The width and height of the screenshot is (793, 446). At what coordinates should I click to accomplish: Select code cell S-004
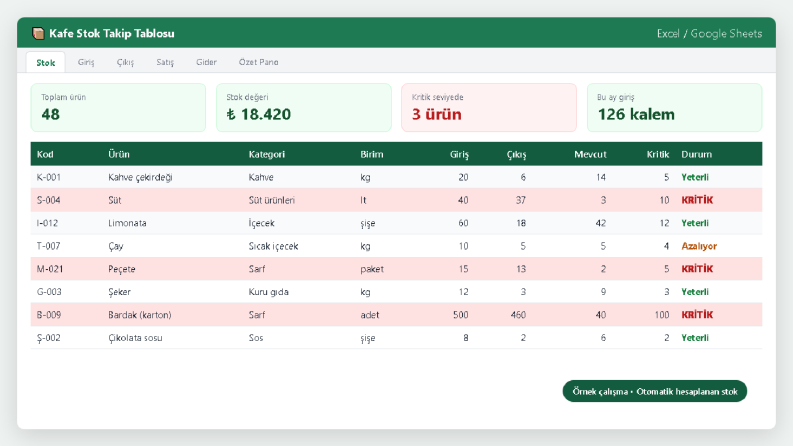pos(49,200)
